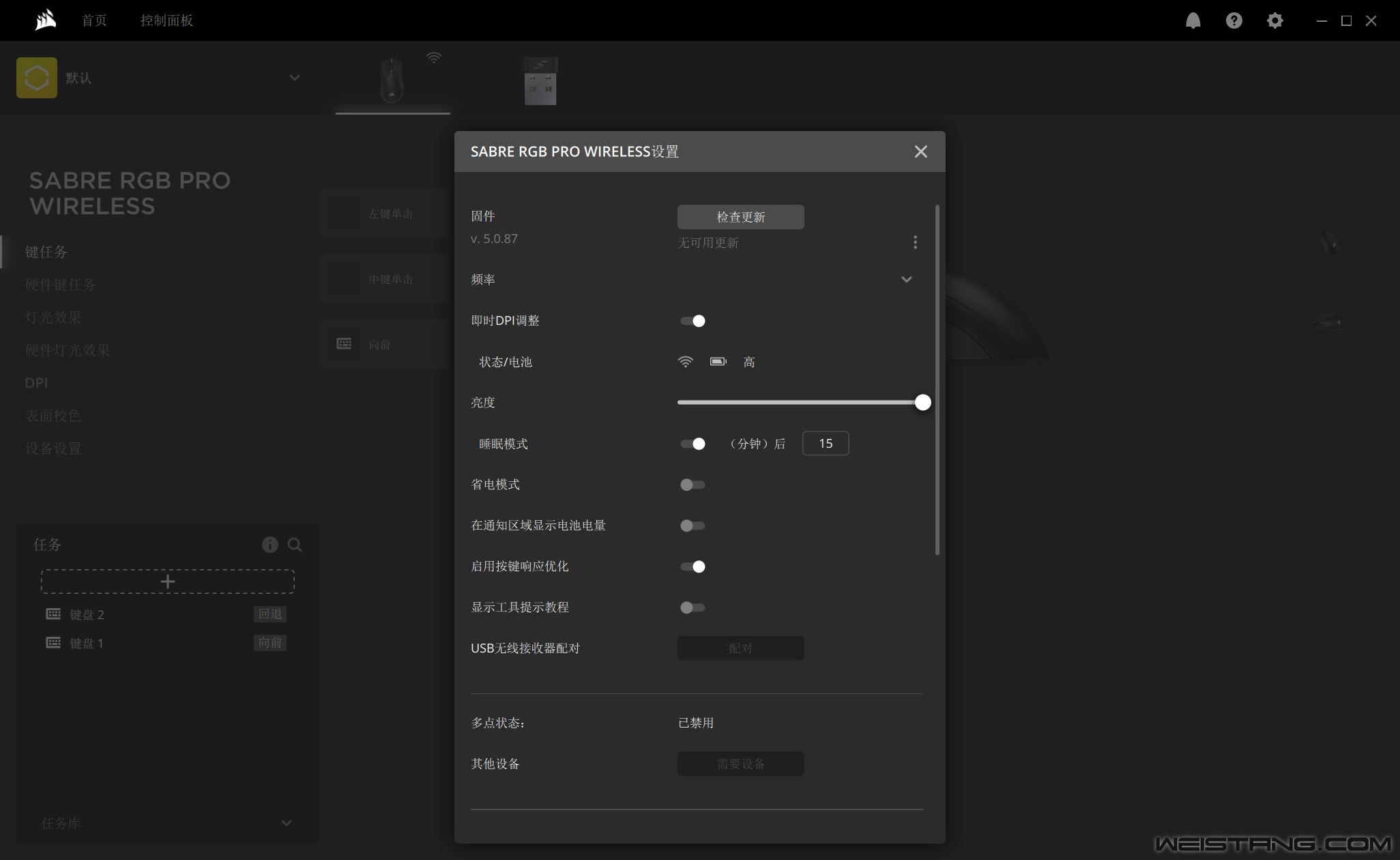1400x860 pixels.
Task: Close the SABRE RGB PRO WIRELESS settings dialog
Action: (x=920, y=152)
